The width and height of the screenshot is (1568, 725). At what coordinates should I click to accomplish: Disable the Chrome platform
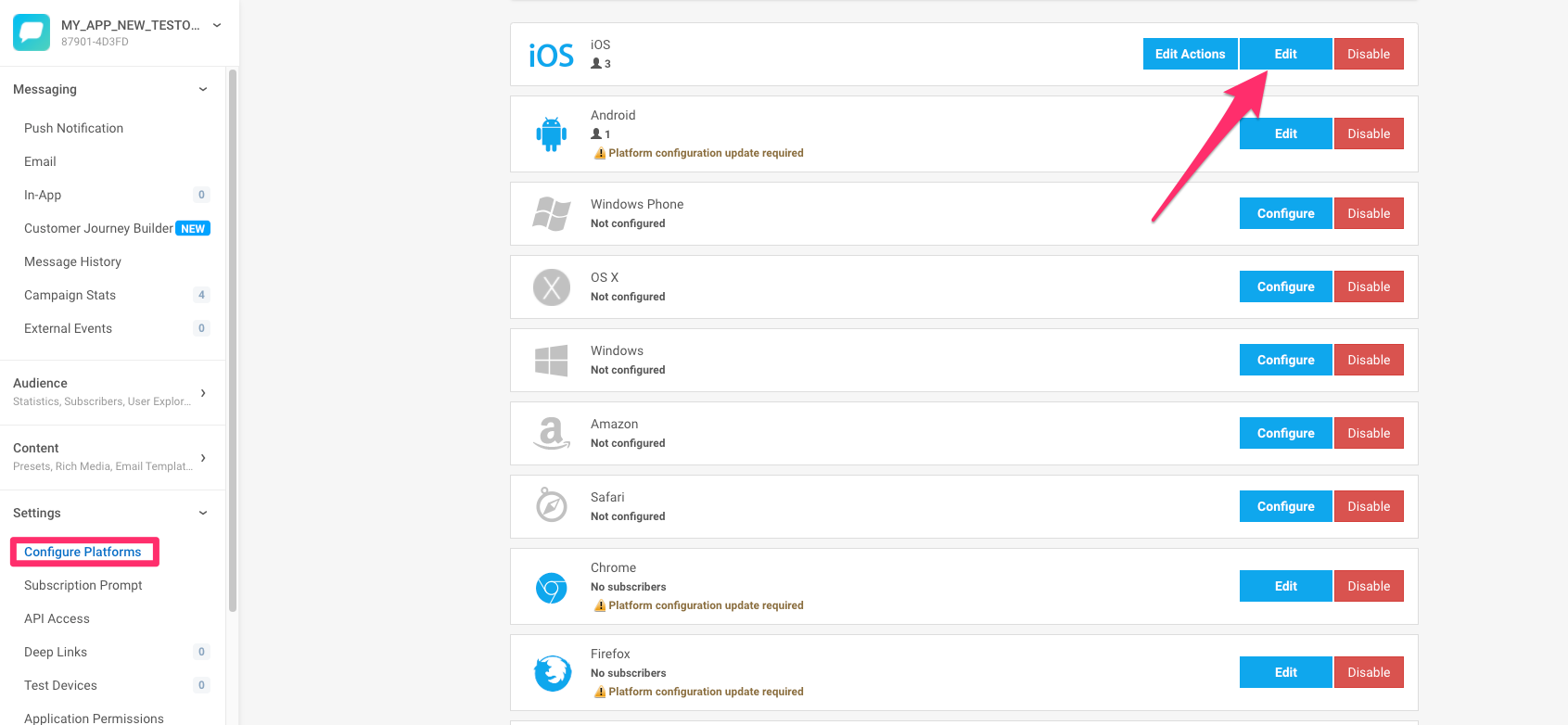coord(1369,586)
